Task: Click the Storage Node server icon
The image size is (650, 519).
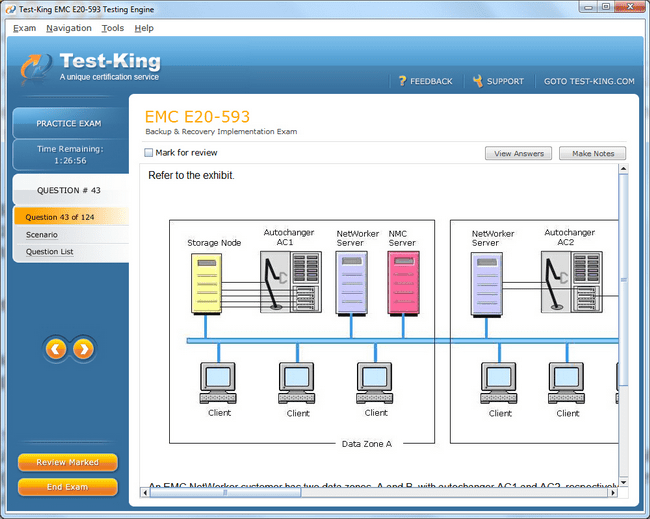Action: tap(206, 284)
